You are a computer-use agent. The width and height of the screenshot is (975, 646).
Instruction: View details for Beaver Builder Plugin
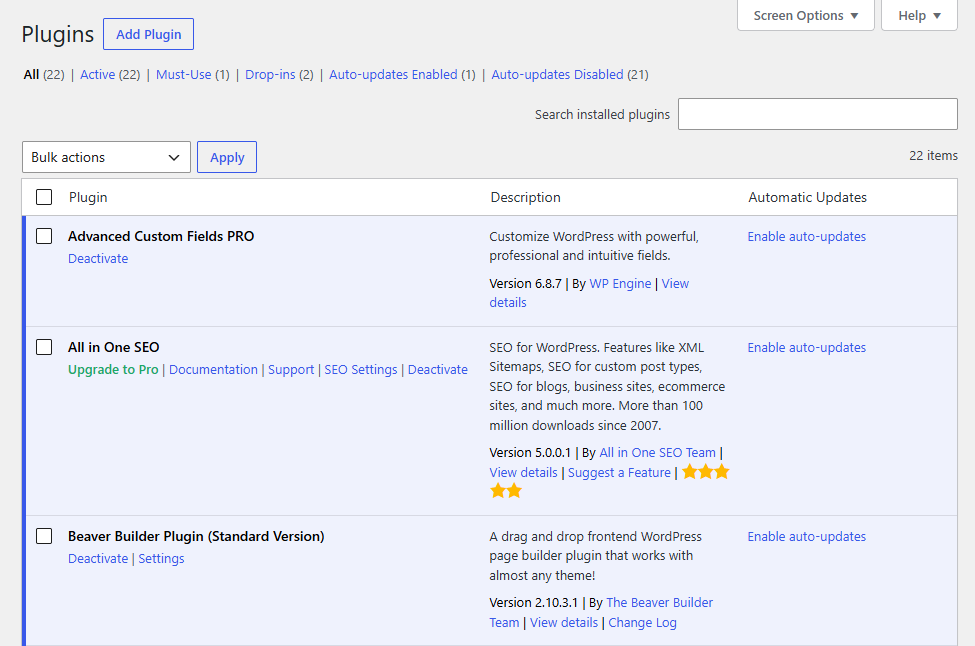(564, 622)
